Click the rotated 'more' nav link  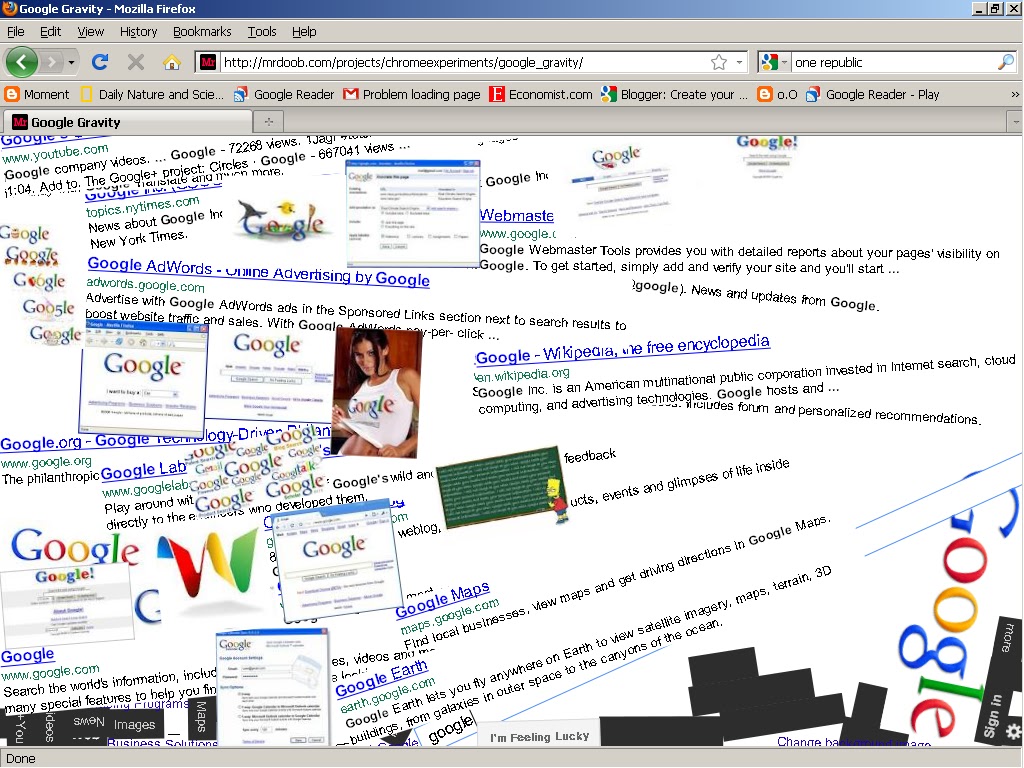pos(1008,637)
